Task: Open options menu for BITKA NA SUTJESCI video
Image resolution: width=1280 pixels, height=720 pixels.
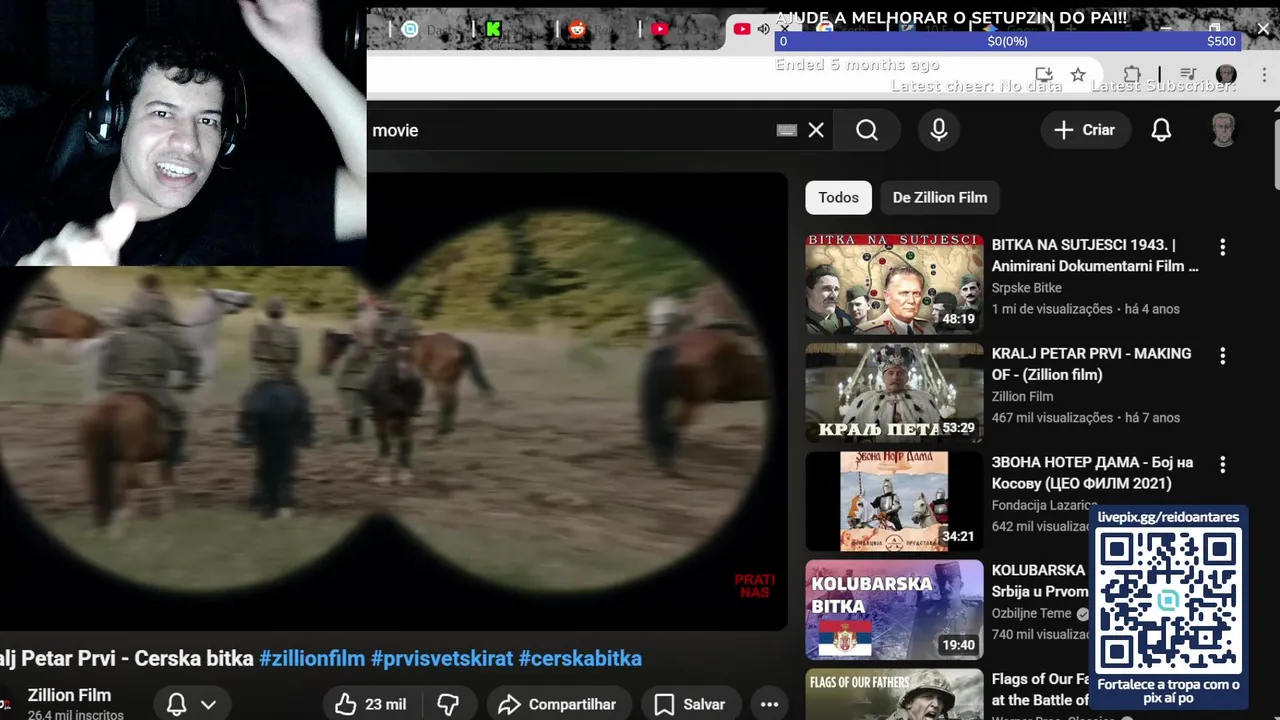Action: (1222, 247)
